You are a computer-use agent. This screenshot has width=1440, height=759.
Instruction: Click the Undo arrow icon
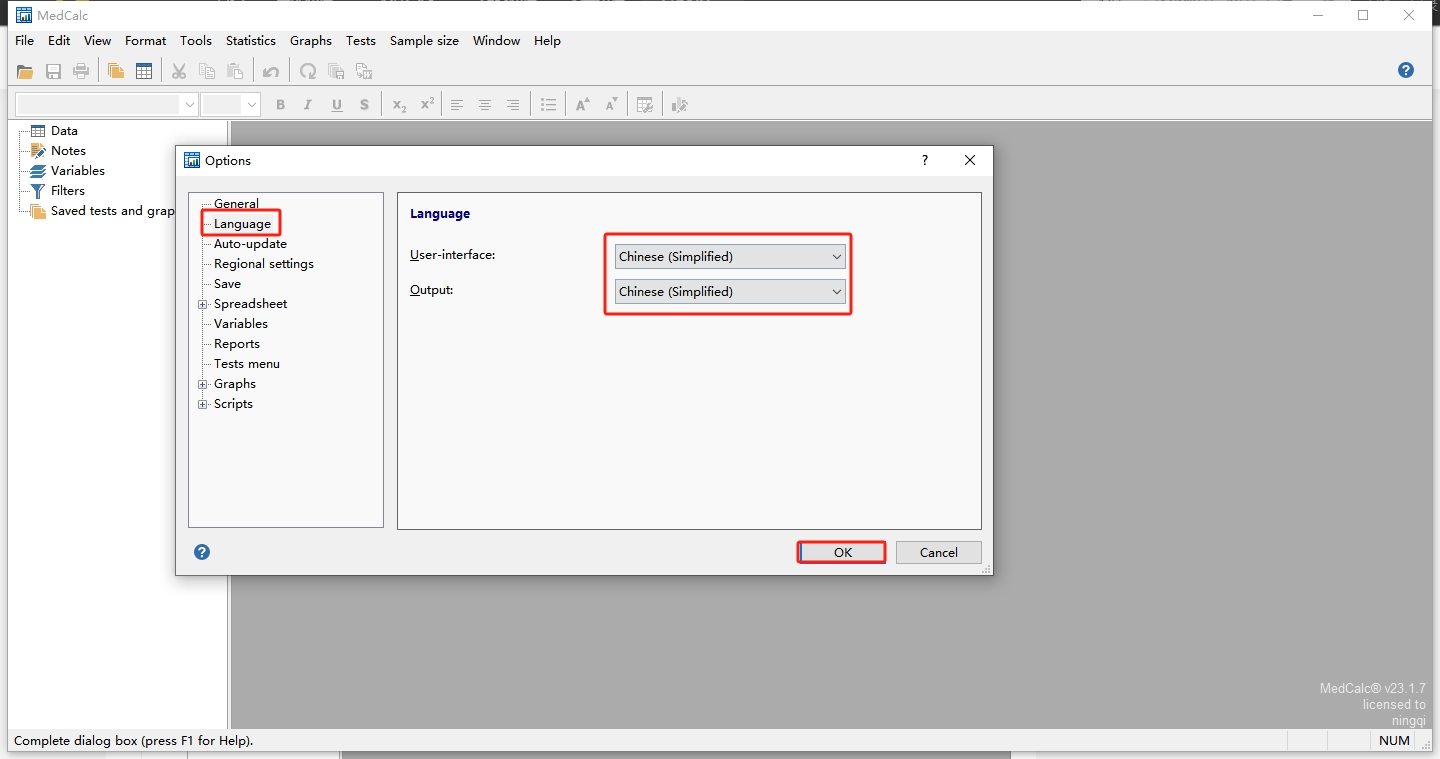tap(271, 71)
